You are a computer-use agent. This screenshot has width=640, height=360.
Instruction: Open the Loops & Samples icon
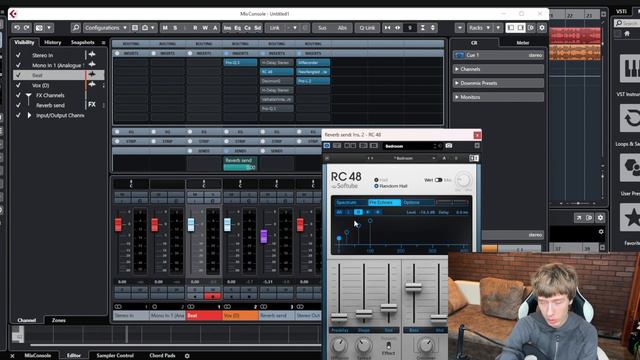(x=630, y=118)
